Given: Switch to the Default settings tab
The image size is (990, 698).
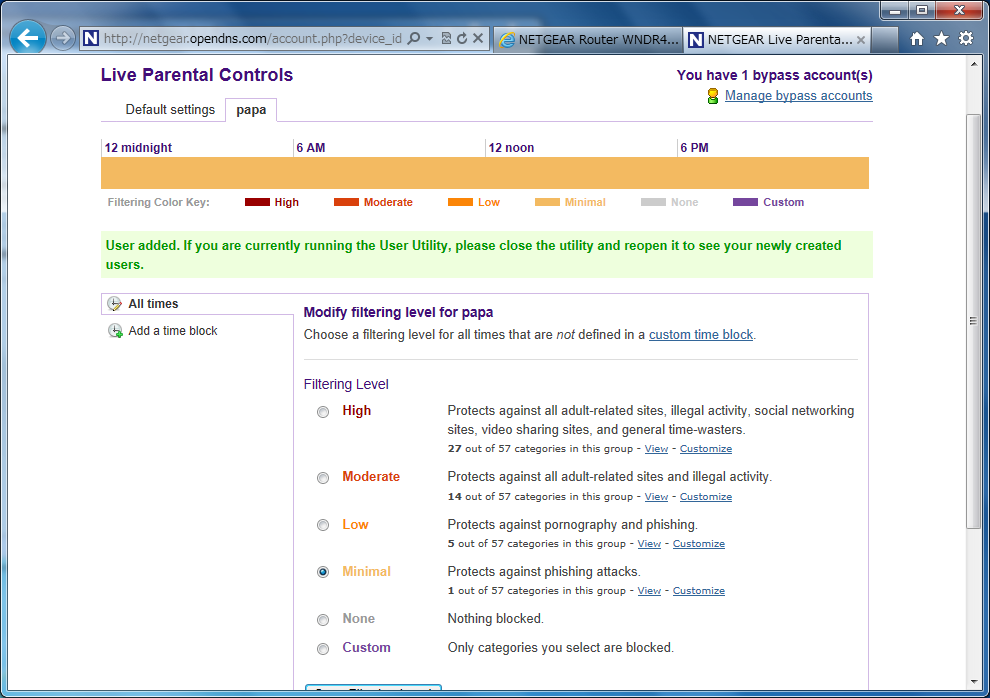Looking at the screenshot, I should (x=170, y=110).
